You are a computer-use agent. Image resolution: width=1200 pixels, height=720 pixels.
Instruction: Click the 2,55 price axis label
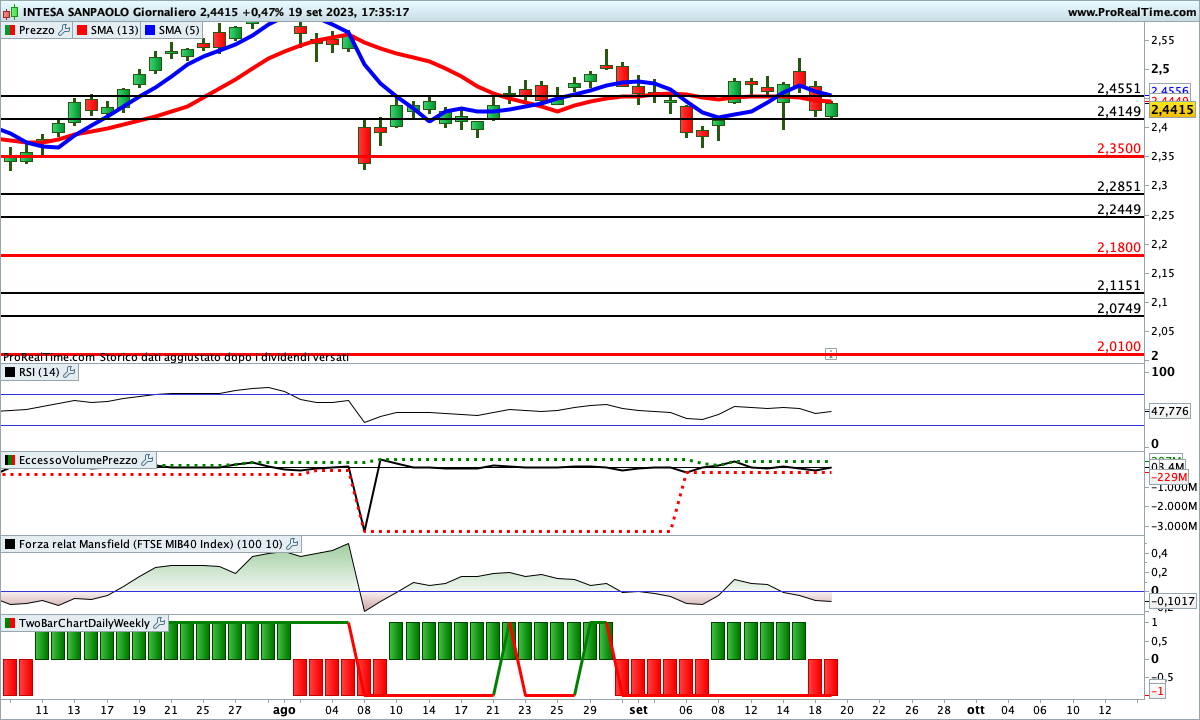tap(1162, 40)
